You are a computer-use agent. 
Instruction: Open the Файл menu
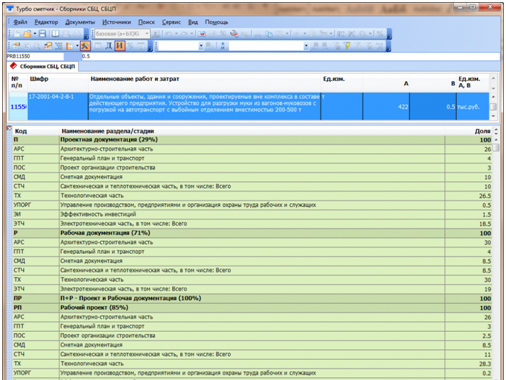coord(20,22)
